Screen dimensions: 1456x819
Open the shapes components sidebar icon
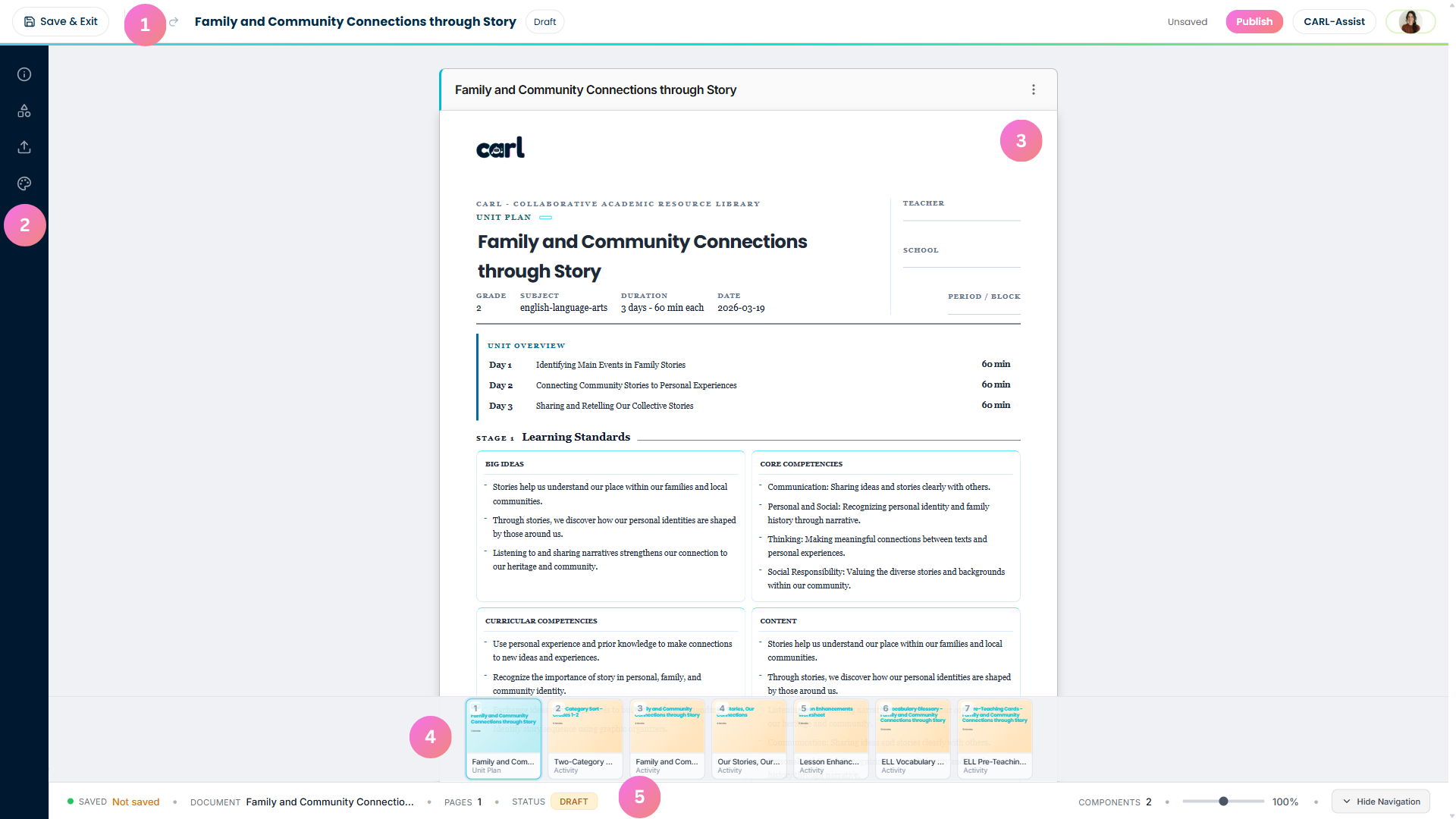pos(24,111)
